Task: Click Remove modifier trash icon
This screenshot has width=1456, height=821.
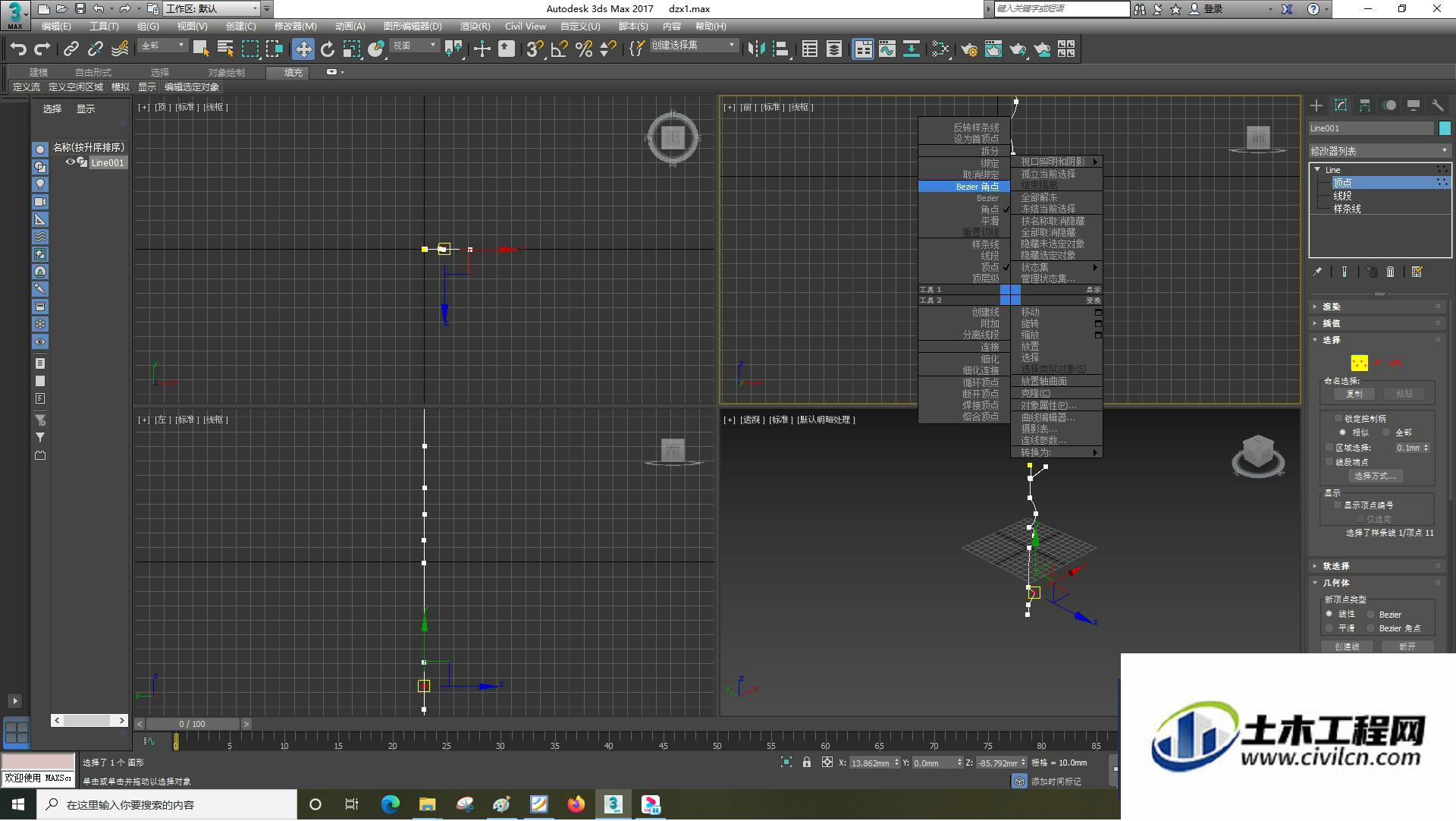Action: point(1390,272)
